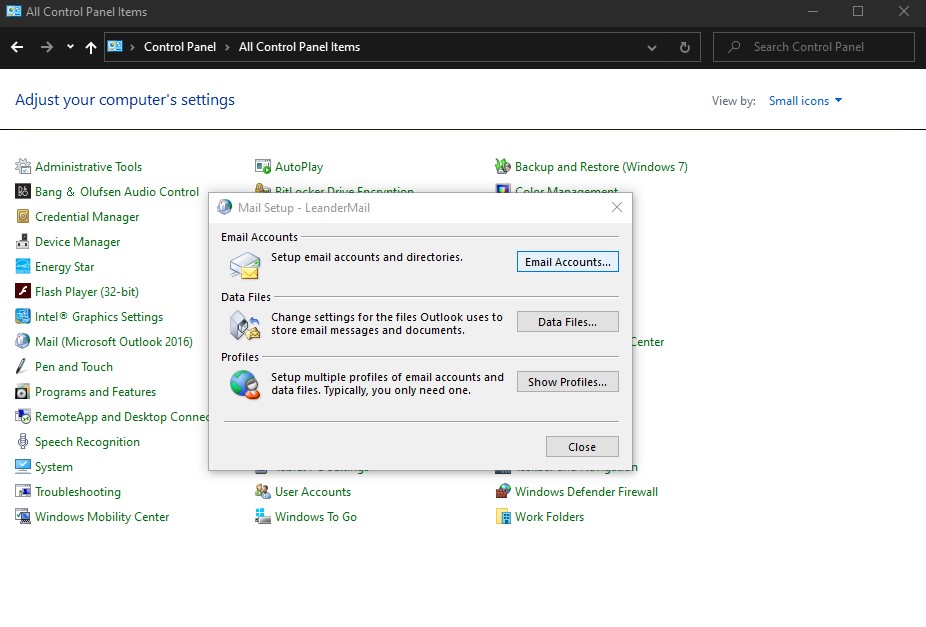
Task: Open the Windows Defender Firewall link
Action: click(586, 492)
